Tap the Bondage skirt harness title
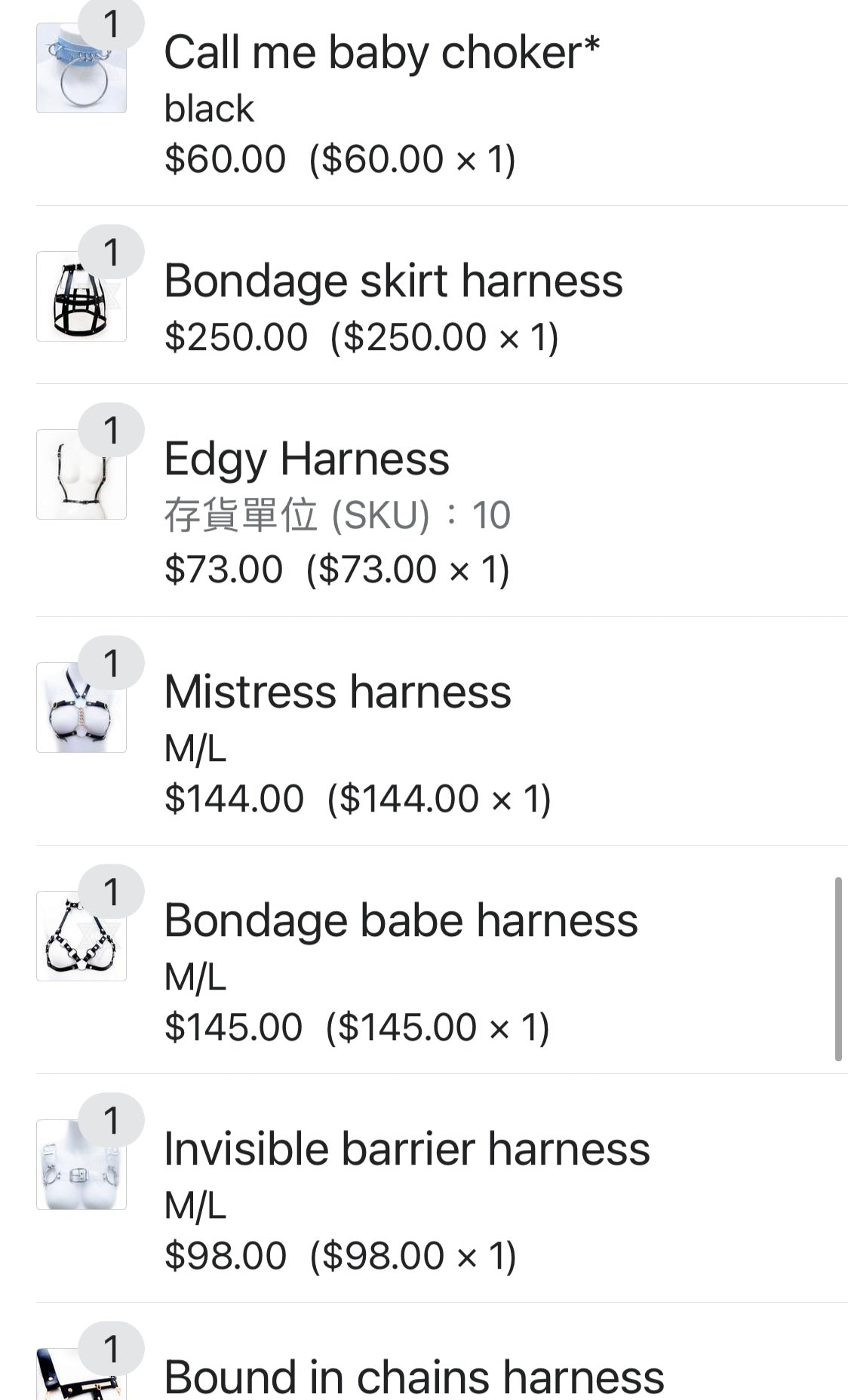Screen dimensions: 848x1400 [x=393, y=281]
